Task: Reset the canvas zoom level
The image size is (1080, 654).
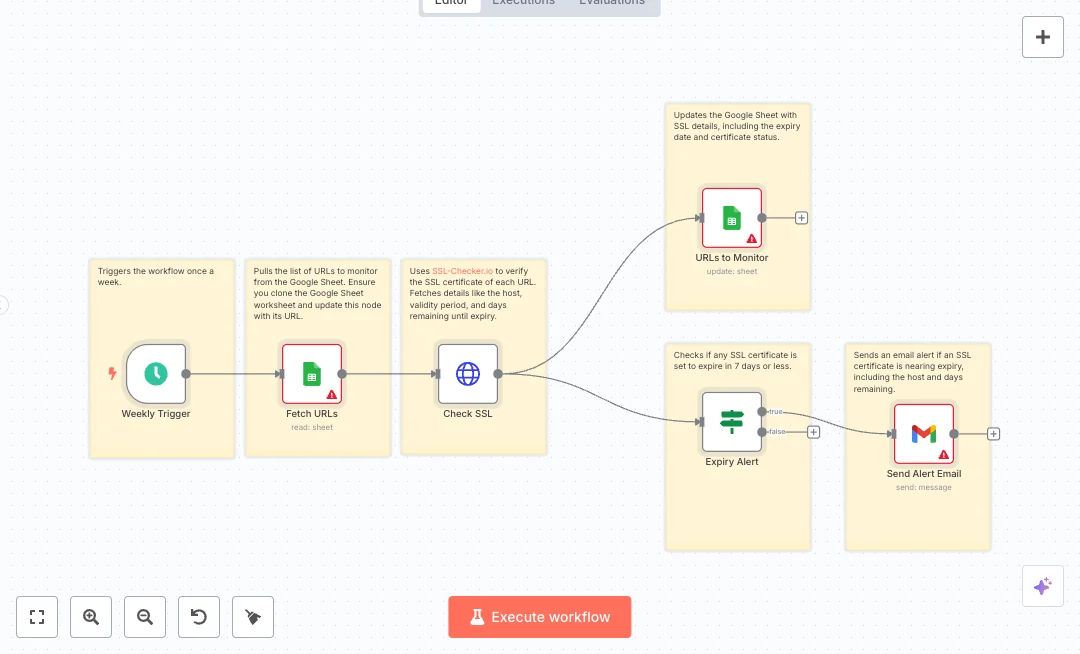Action: (199, 617)
